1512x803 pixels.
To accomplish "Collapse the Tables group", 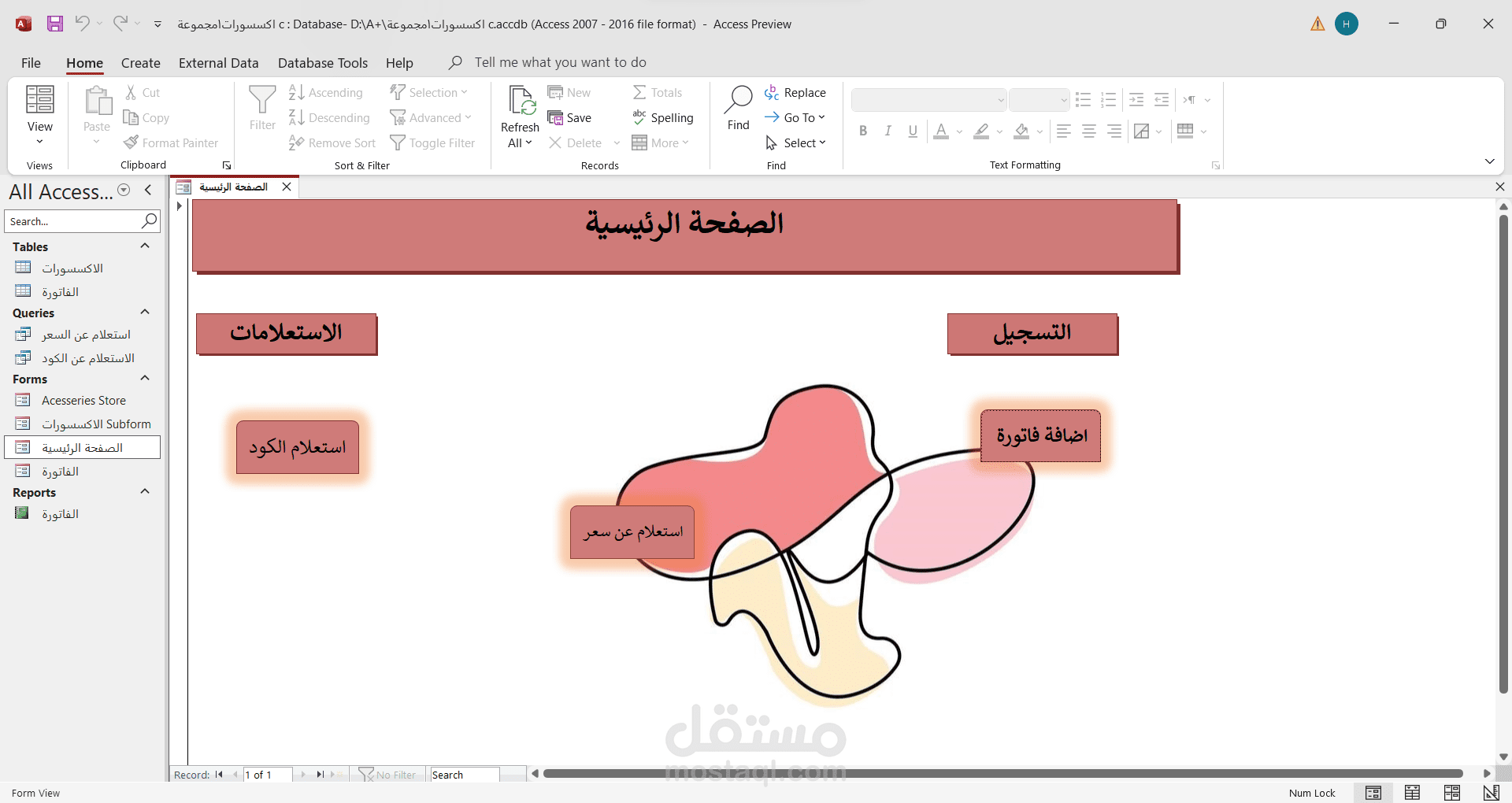I will tap(145, 246).
